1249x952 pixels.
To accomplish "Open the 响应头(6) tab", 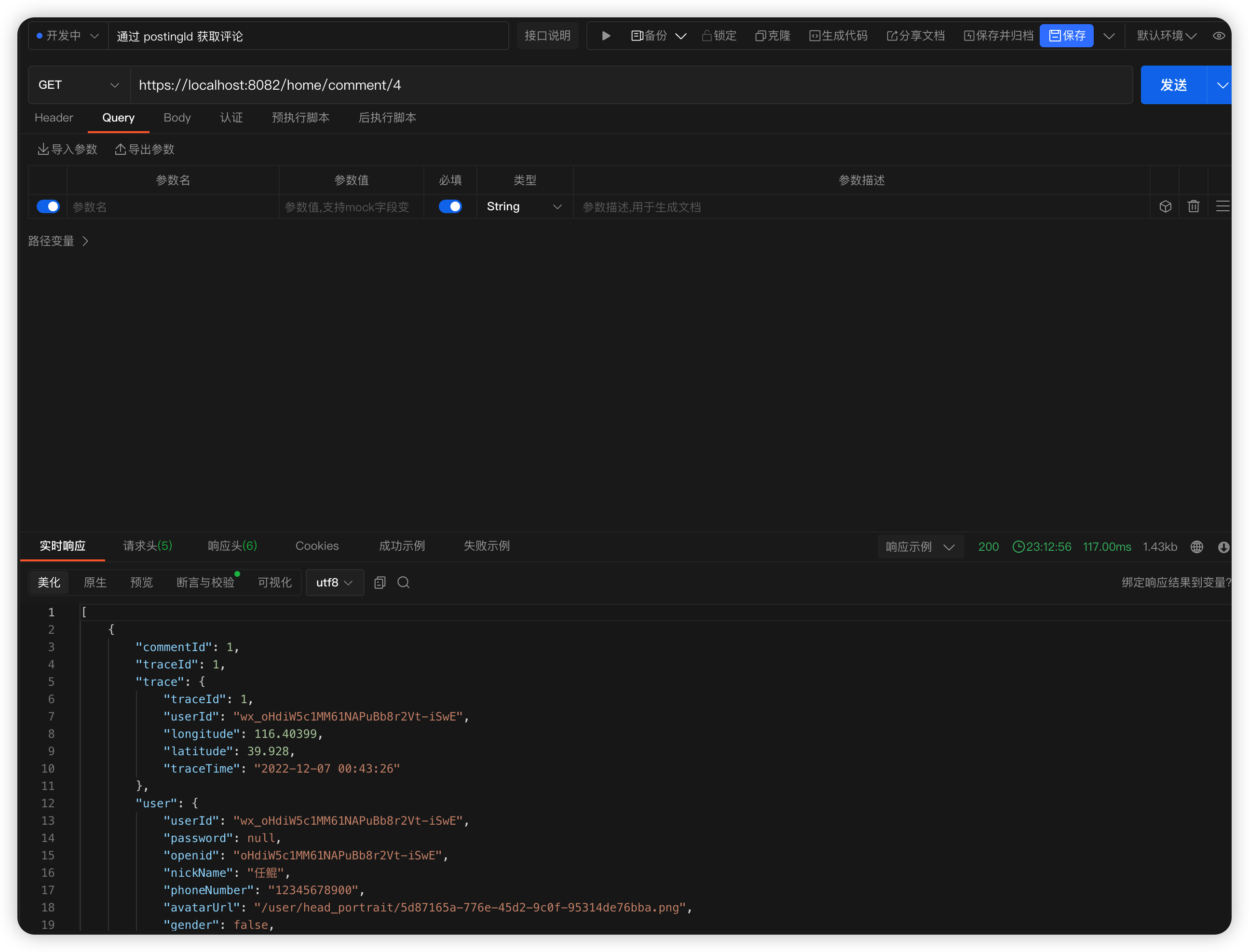I will tap(232, 546).
